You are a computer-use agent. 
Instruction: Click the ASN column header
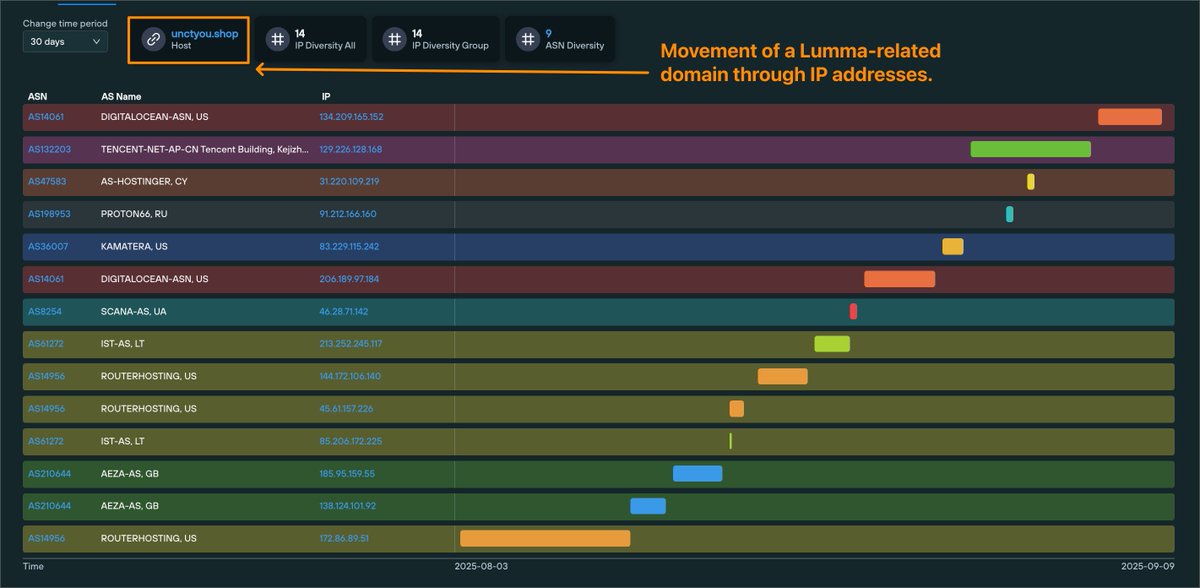tap(37, 96)
